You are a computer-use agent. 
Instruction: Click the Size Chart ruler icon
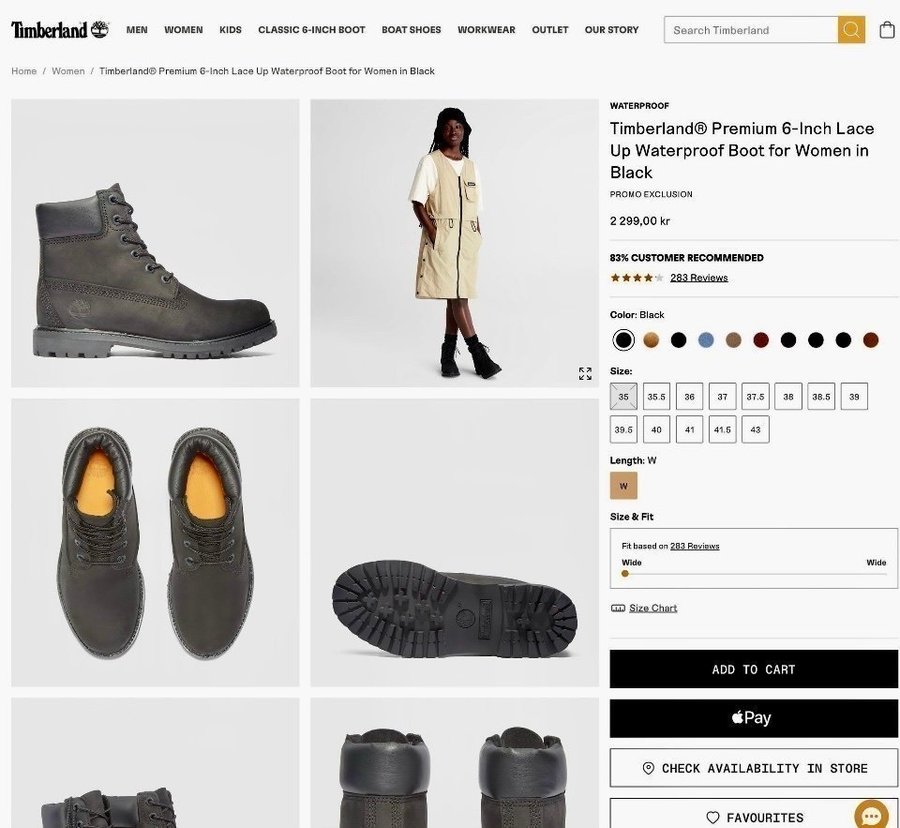tap(618, 608)
